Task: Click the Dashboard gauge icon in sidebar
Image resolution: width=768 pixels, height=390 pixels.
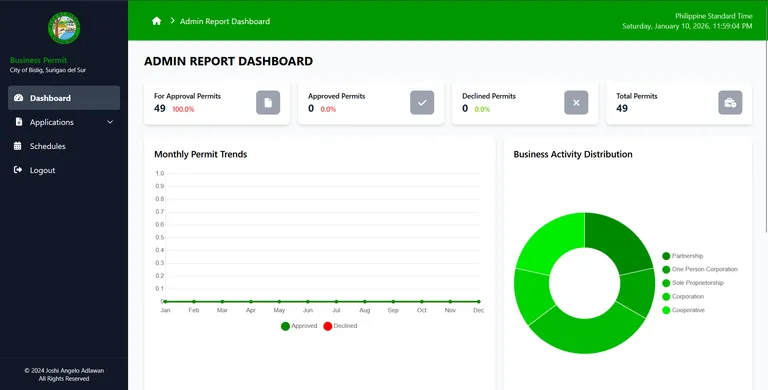Action: (19, 98)
